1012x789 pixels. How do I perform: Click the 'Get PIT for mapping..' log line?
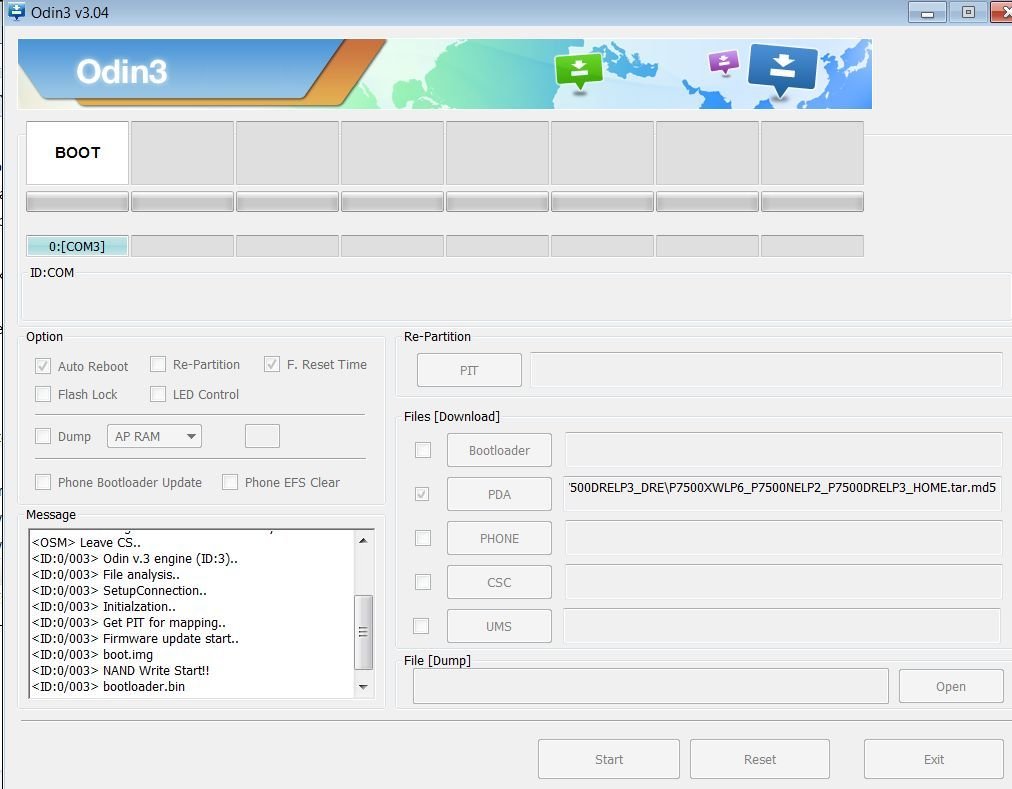coord(129,622)
